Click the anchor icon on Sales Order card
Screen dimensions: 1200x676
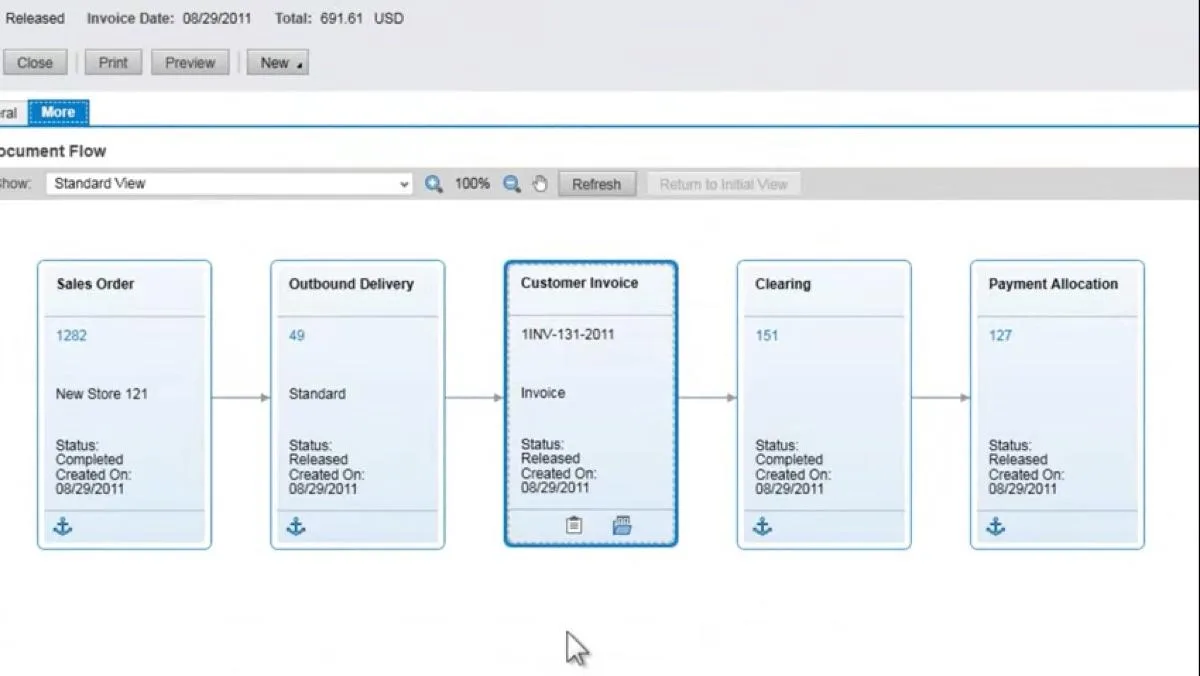[63, 527]
